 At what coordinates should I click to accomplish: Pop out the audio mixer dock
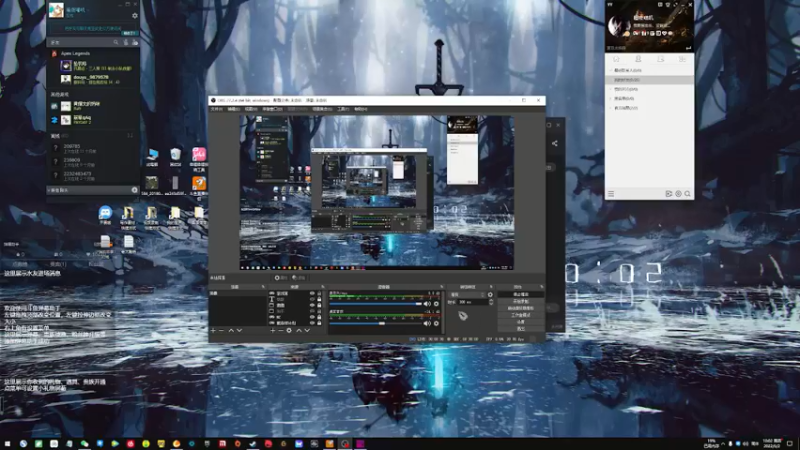point(442,287)
